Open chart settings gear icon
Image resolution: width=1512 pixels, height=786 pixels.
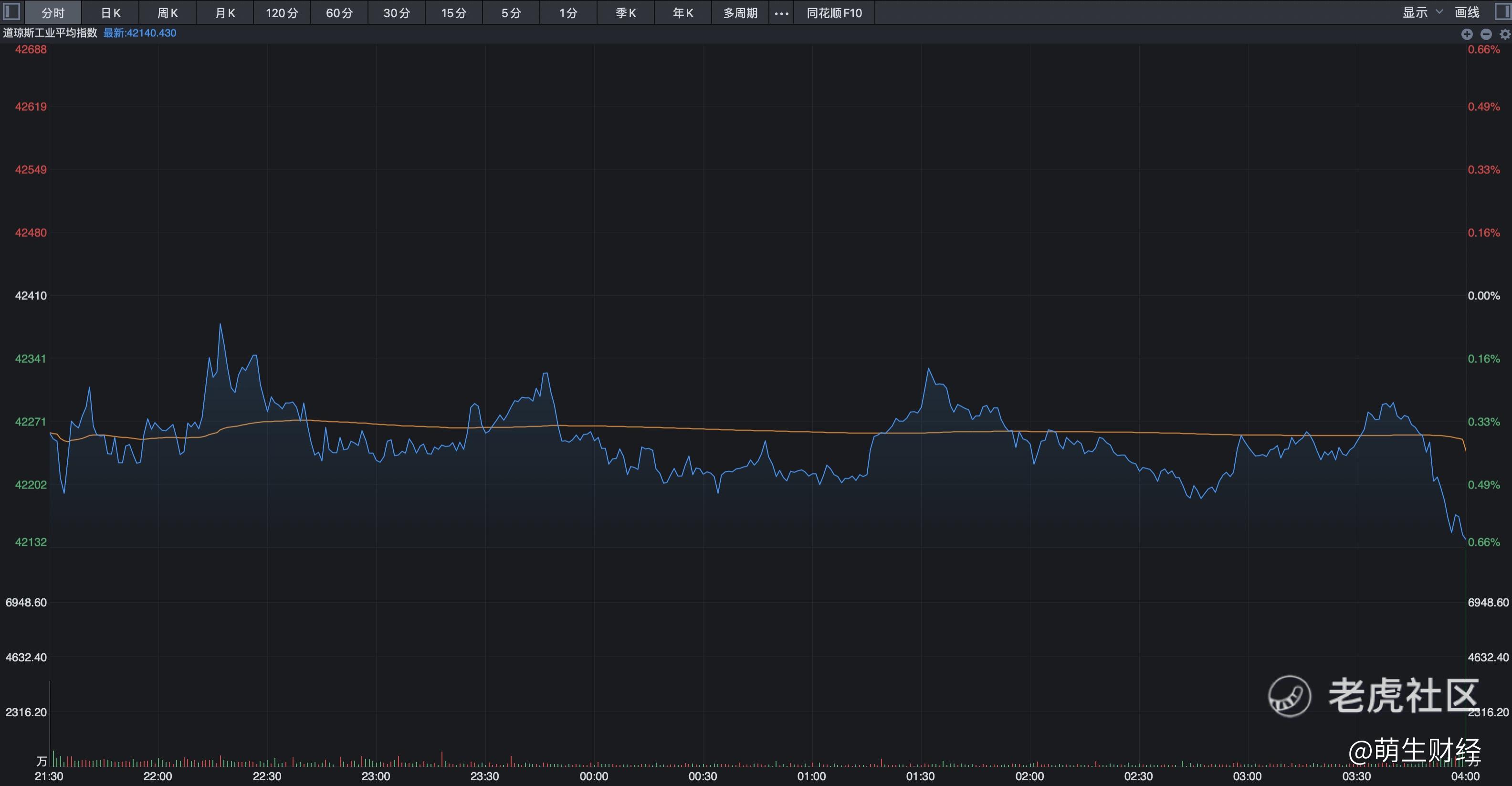[1504, 34]
